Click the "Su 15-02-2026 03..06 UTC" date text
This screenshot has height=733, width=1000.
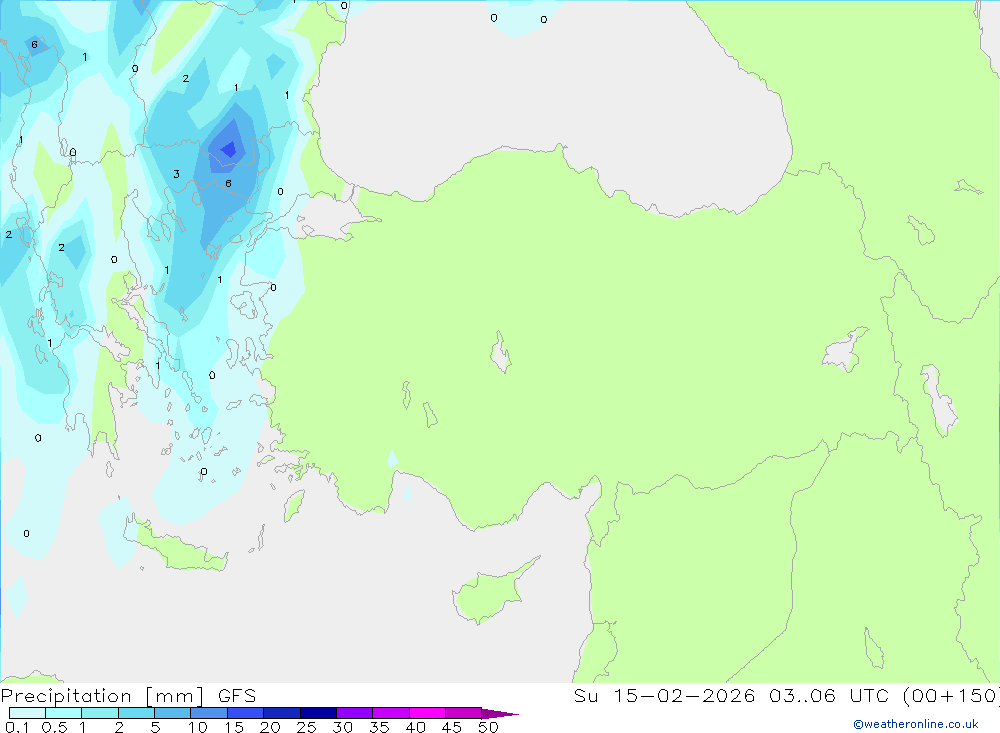pyautogui.click(x=735, y=695)
